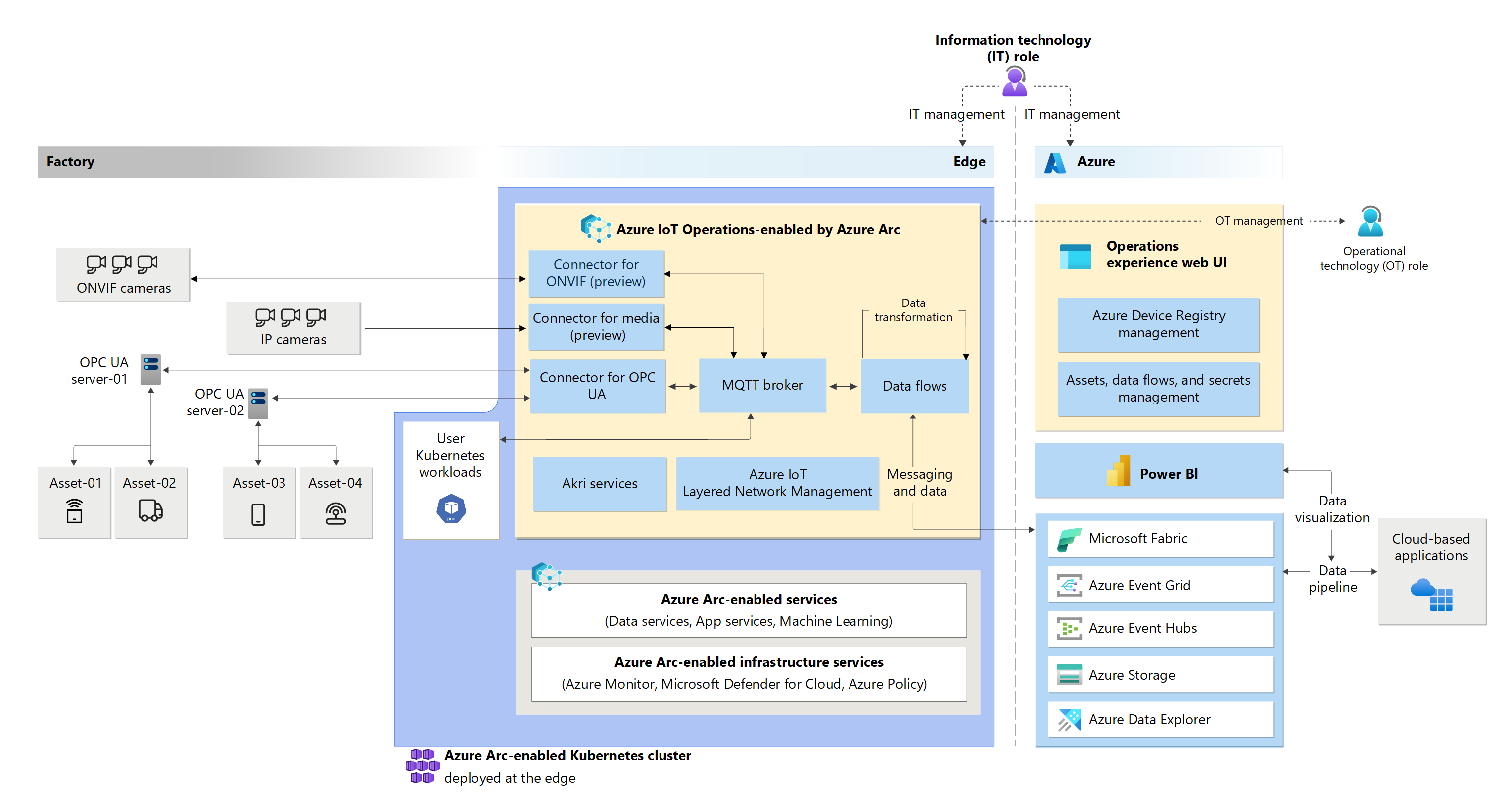Select the MQTT broker box
Viewport: 1512px width, 808px height.
[762, 386]
